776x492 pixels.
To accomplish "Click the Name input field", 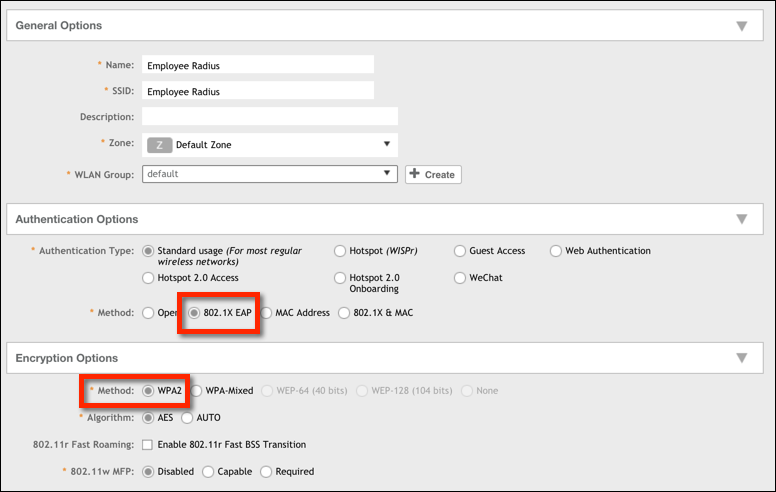I will tap(257, 65).
